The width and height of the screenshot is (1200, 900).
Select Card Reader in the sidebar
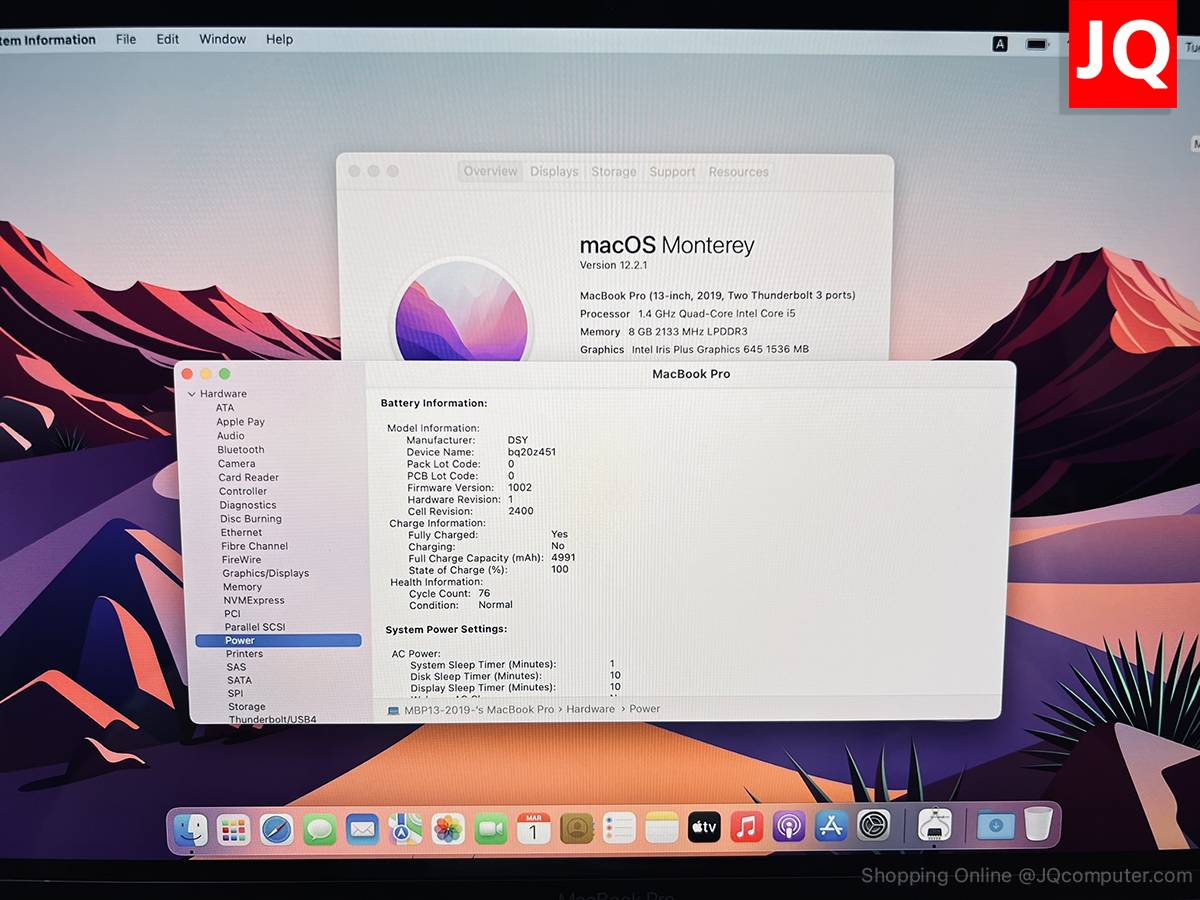pyautogui.click(x=248, y=478)
